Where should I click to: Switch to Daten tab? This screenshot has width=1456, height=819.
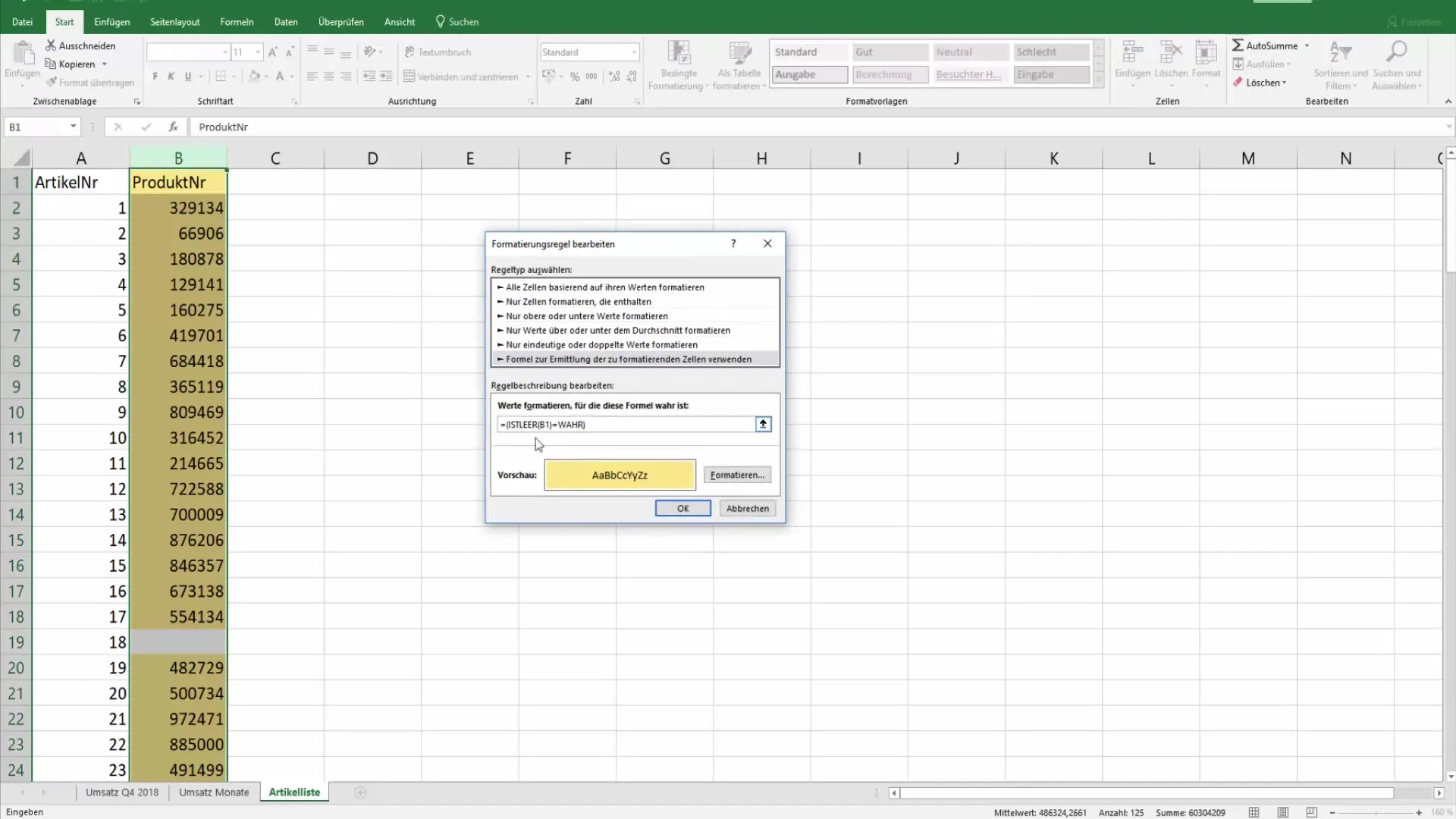click(286, 22)
